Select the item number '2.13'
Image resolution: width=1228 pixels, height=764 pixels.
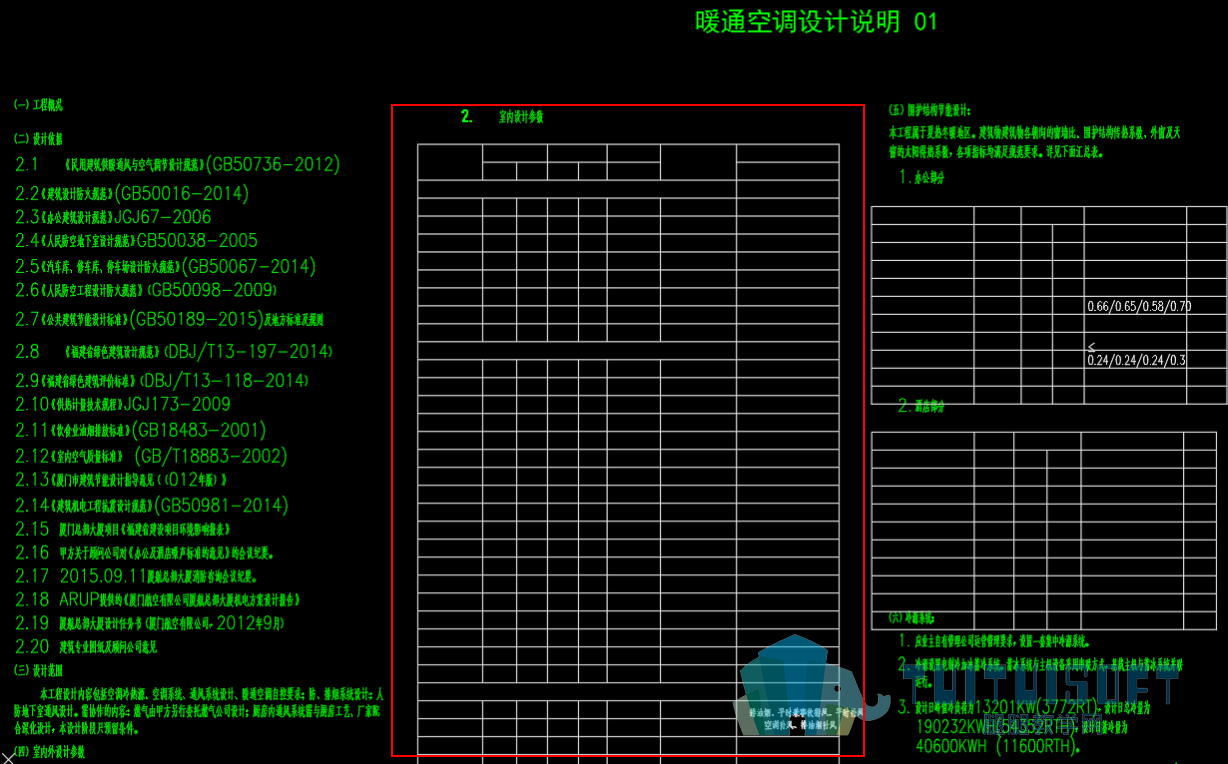click(x=32, y=480)
